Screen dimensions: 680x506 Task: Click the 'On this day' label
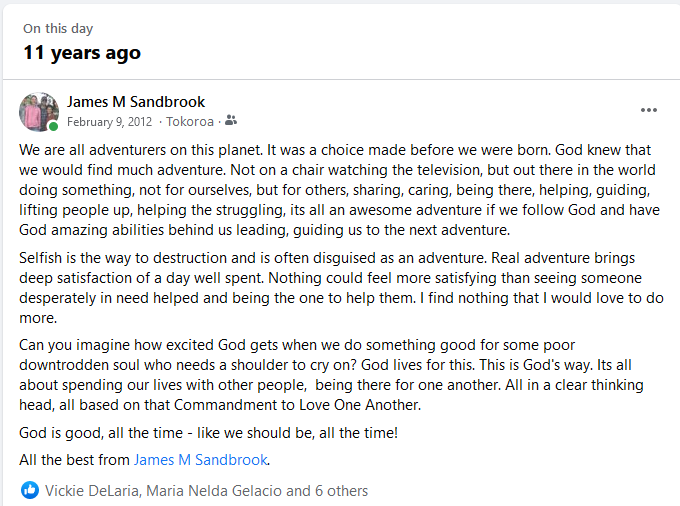tap(60, 29)
